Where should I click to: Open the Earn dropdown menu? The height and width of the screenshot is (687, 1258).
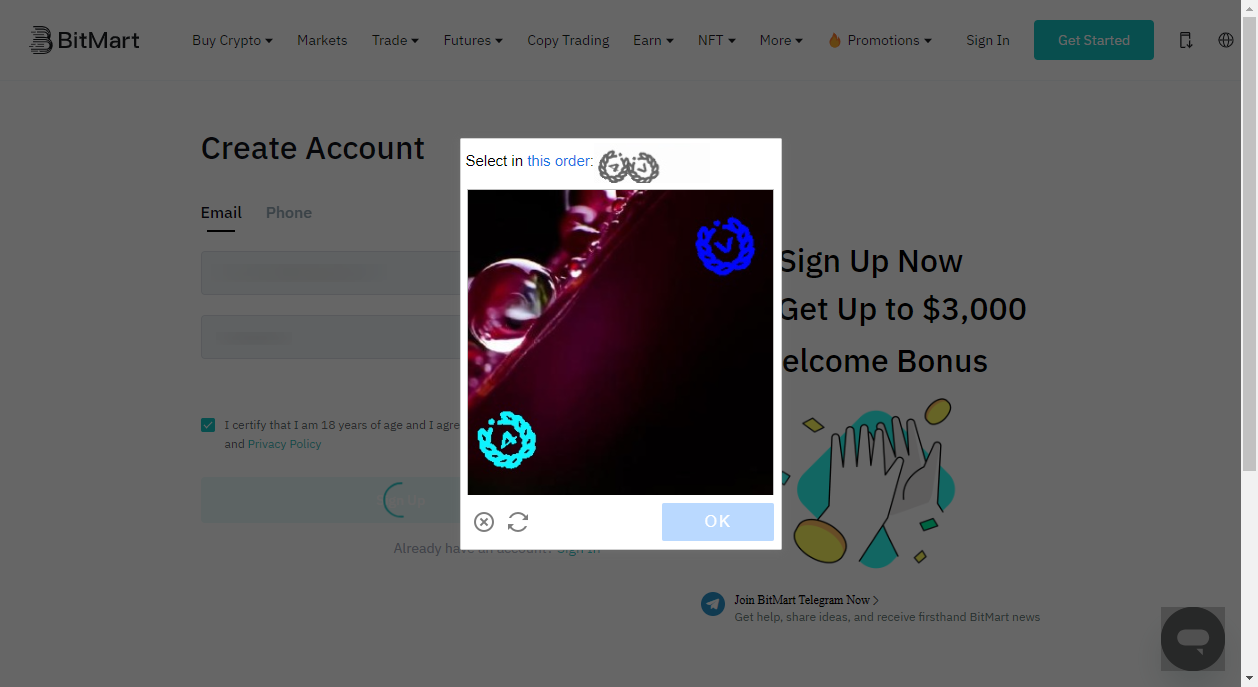pyautogui.click(x=653, y=40)
